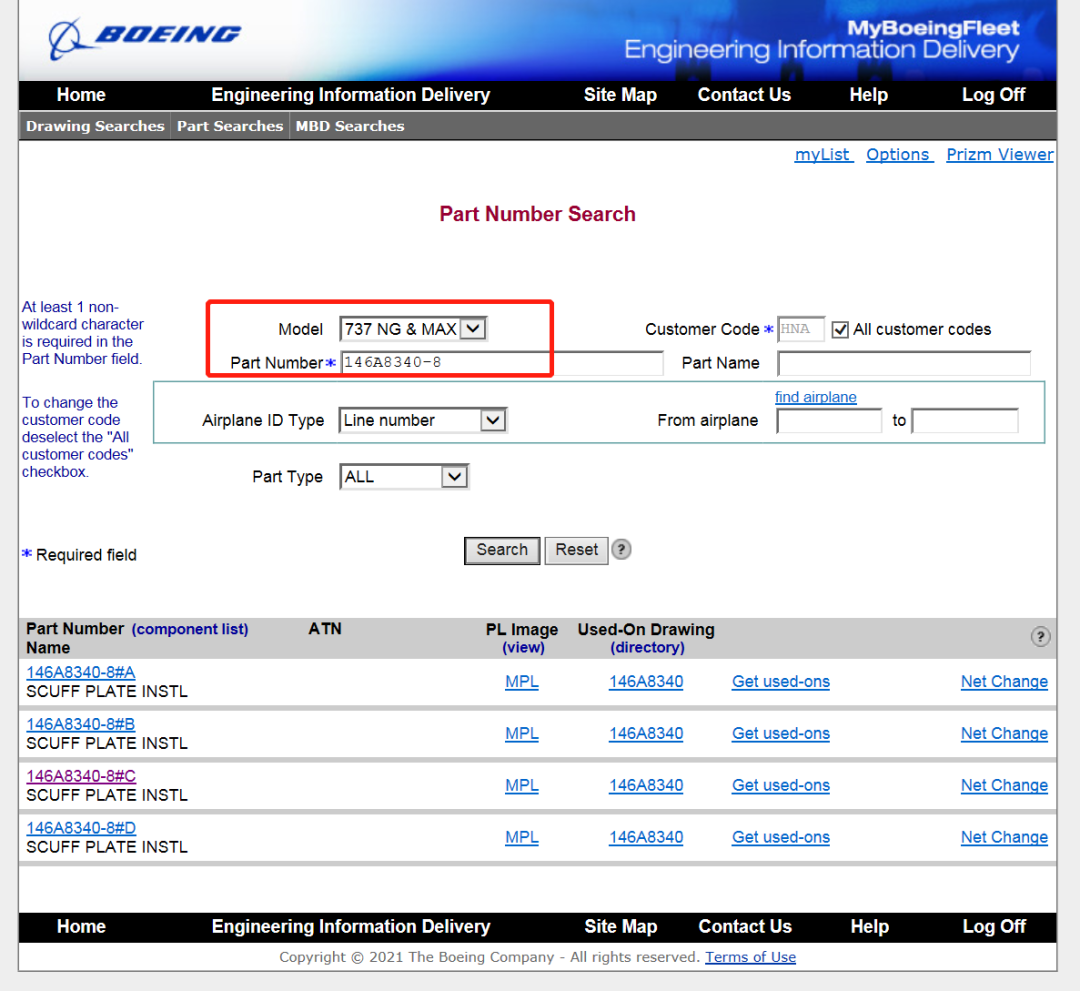Viewport: 1080px width, 991px height.
Task: Get used-ons for 146A8340-8#A
Action: pos(780,682)
